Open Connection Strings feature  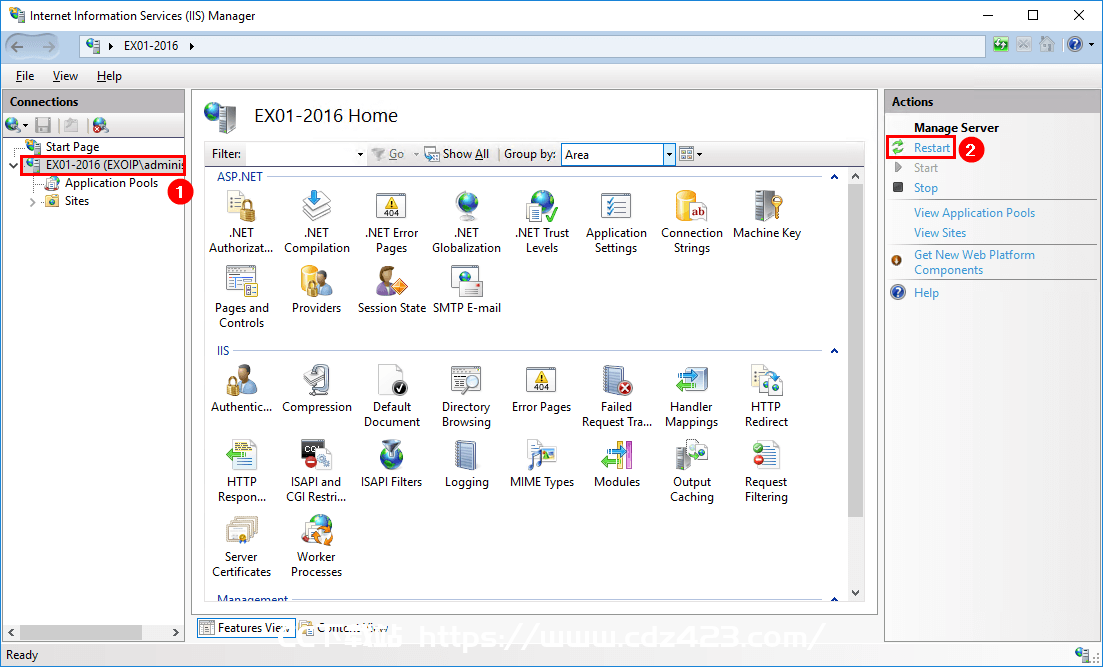pyautogui.click(x=691, y=222)
